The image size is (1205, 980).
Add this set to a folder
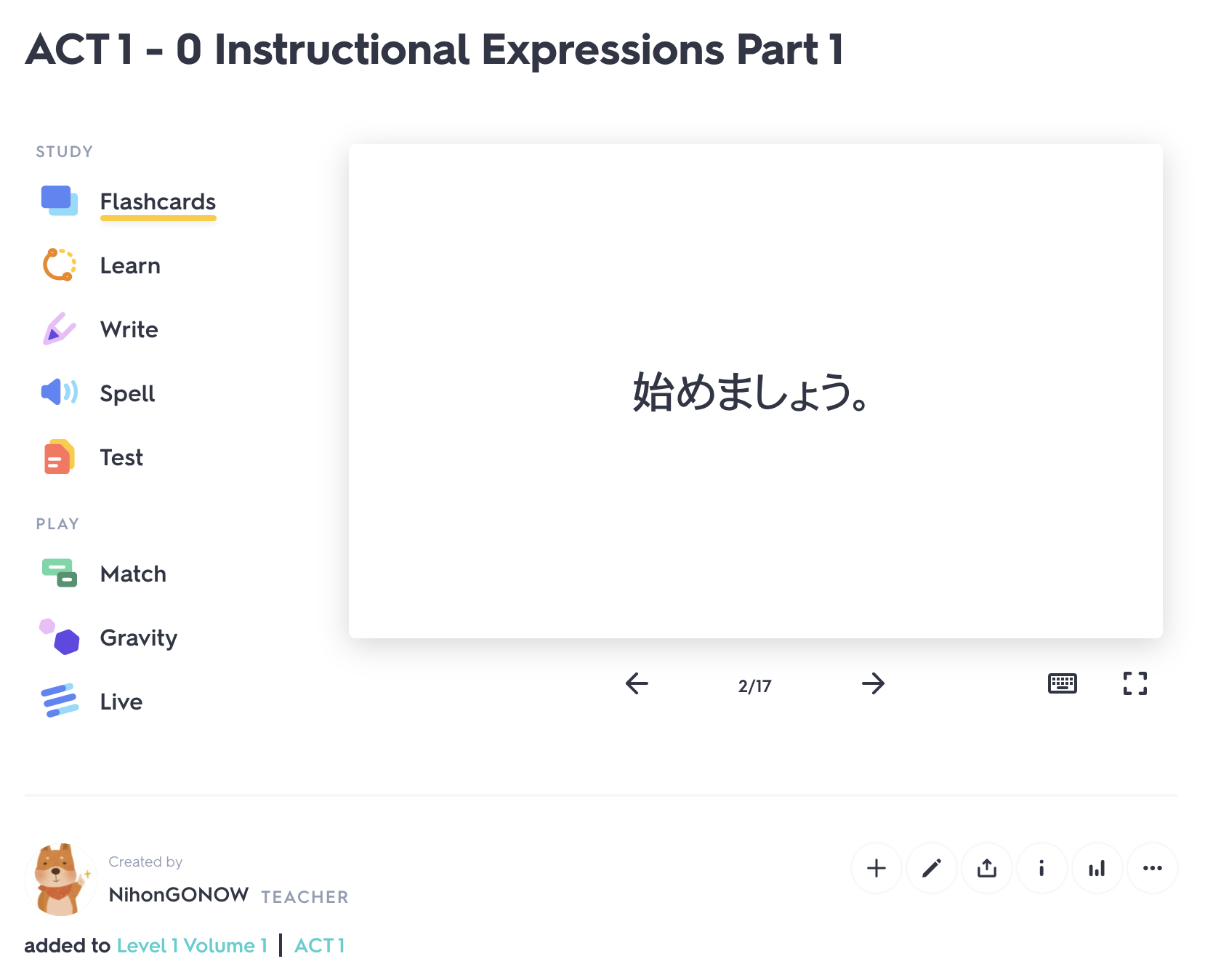(876, 868)
